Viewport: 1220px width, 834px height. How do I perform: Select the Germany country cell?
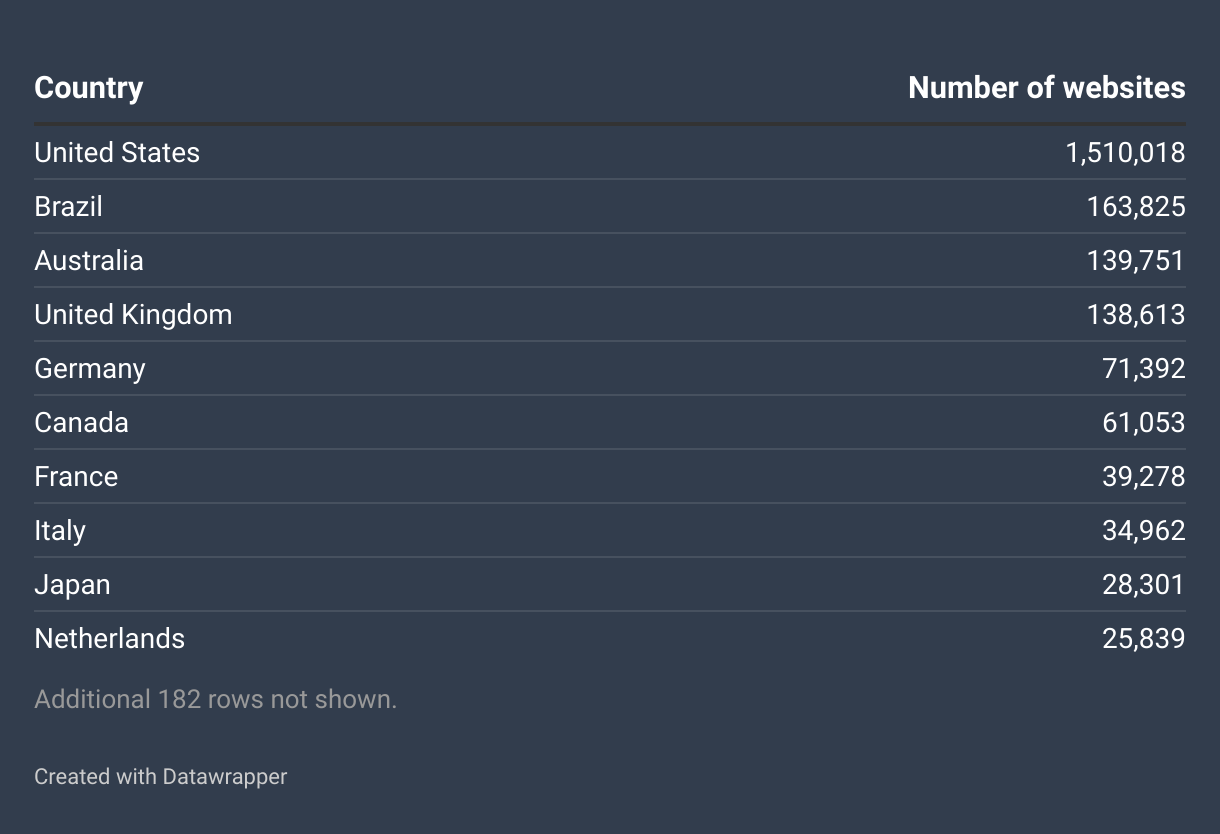[90, 368]
